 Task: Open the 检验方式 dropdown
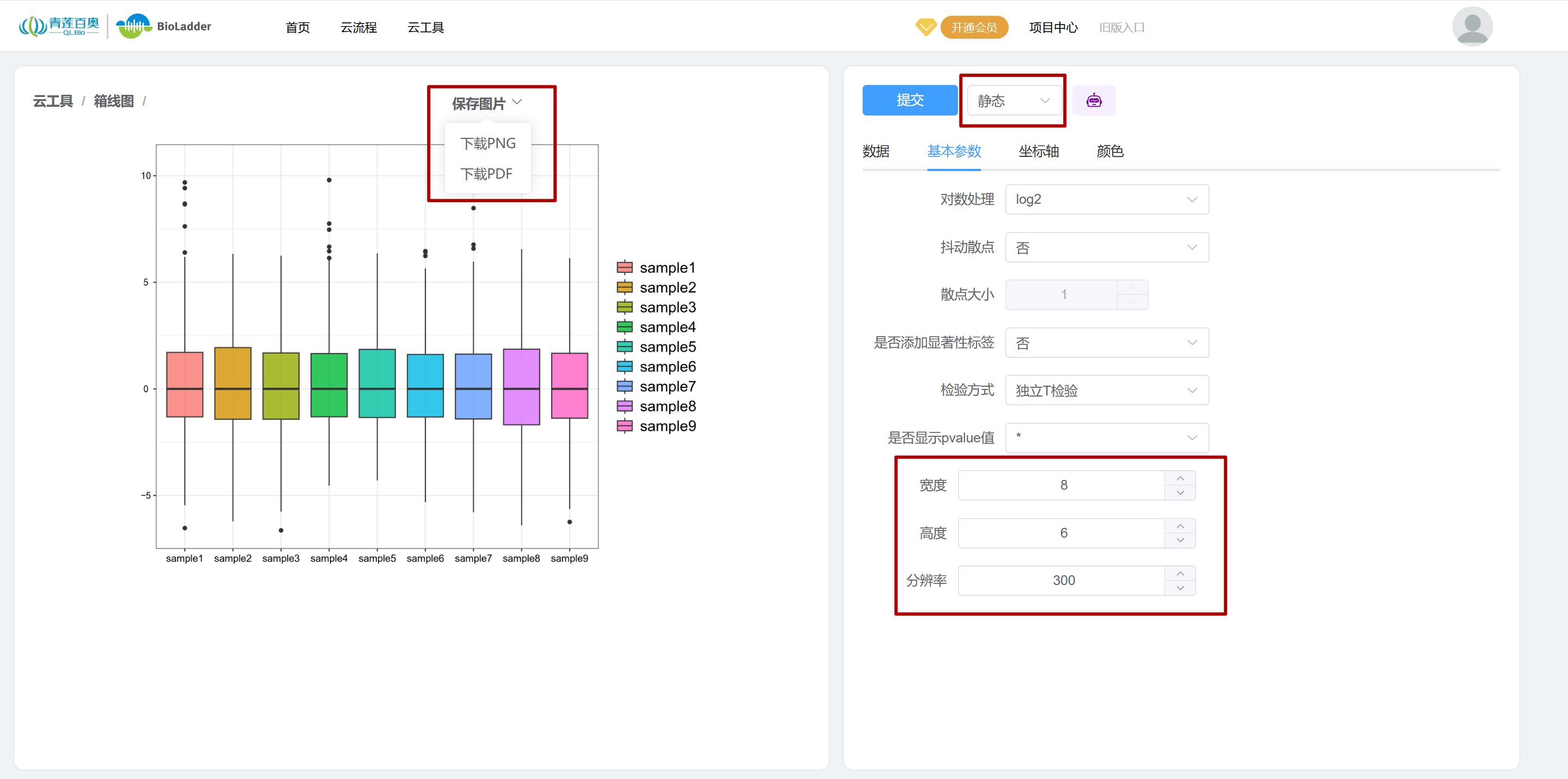click(x=1107, y=391)
